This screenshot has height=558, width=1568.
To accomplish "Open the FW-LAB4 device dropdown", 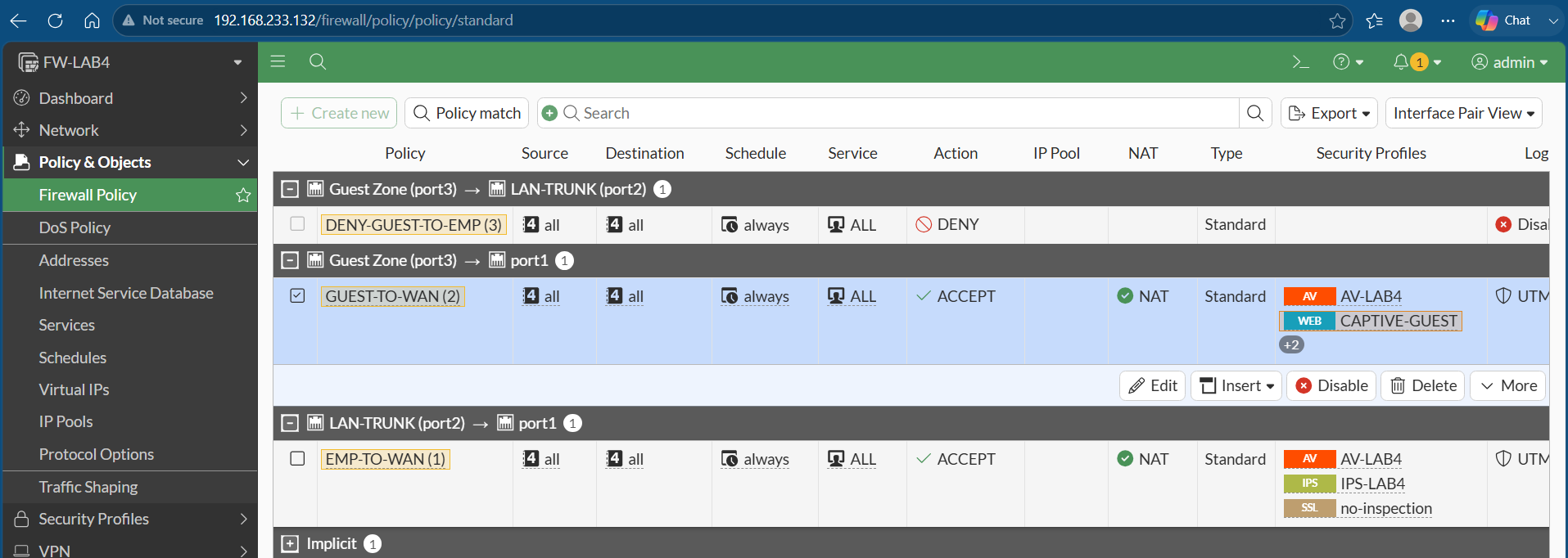I will (x=237, y=62).
